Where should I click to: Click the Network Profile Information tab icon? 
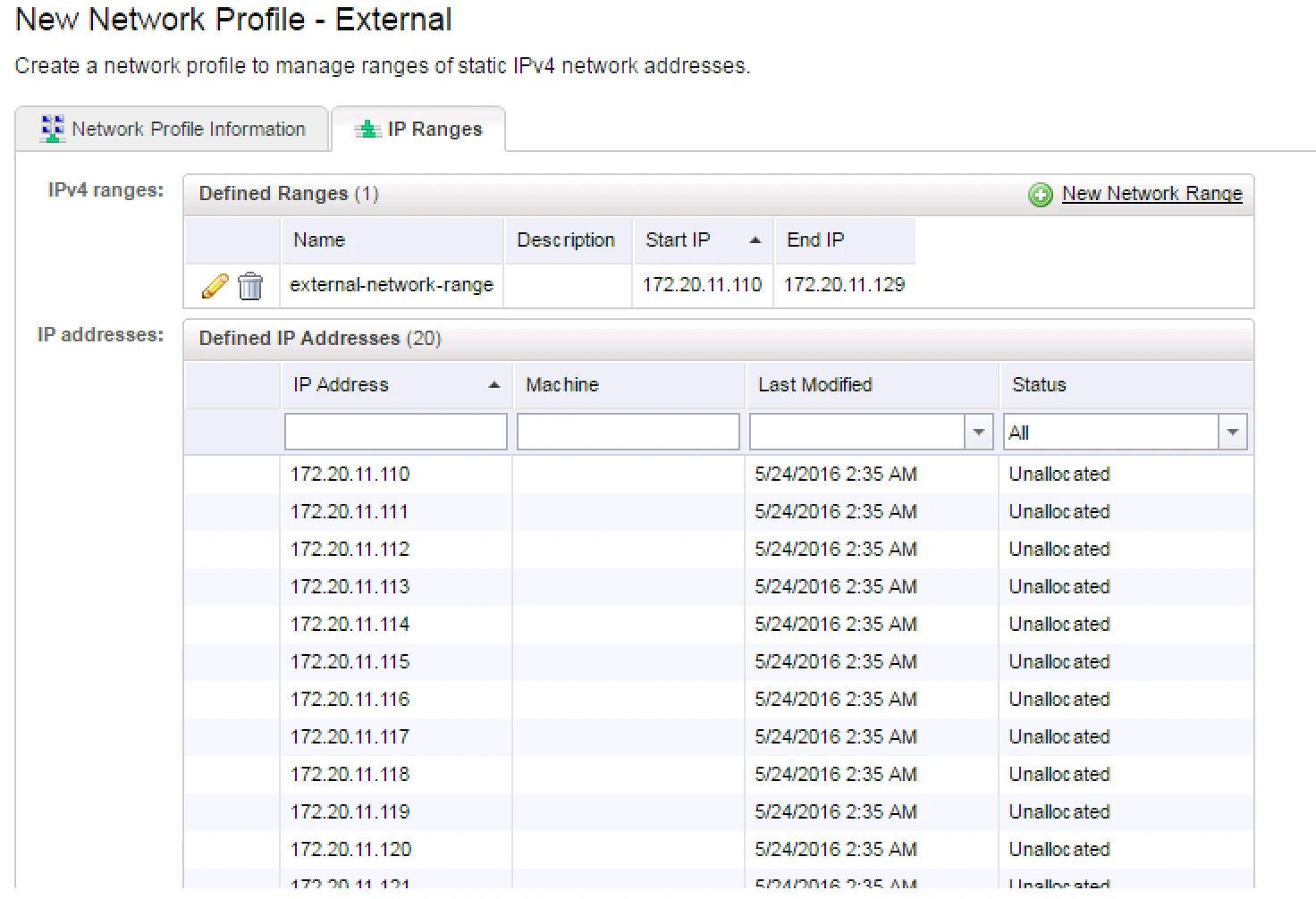pos(53,130)
